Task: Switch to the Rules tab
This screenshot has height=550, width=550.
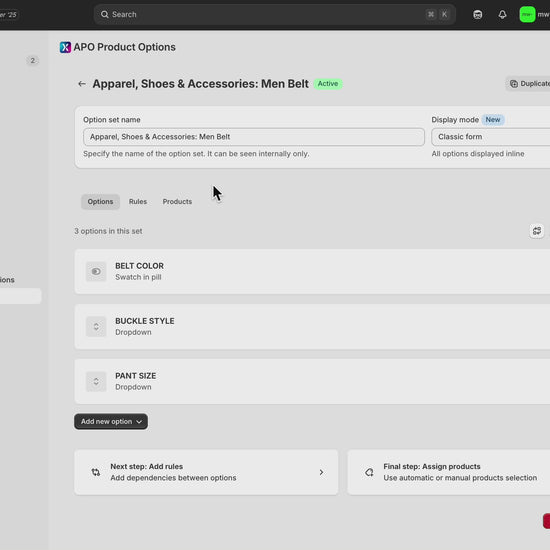Action: point(138,202)
